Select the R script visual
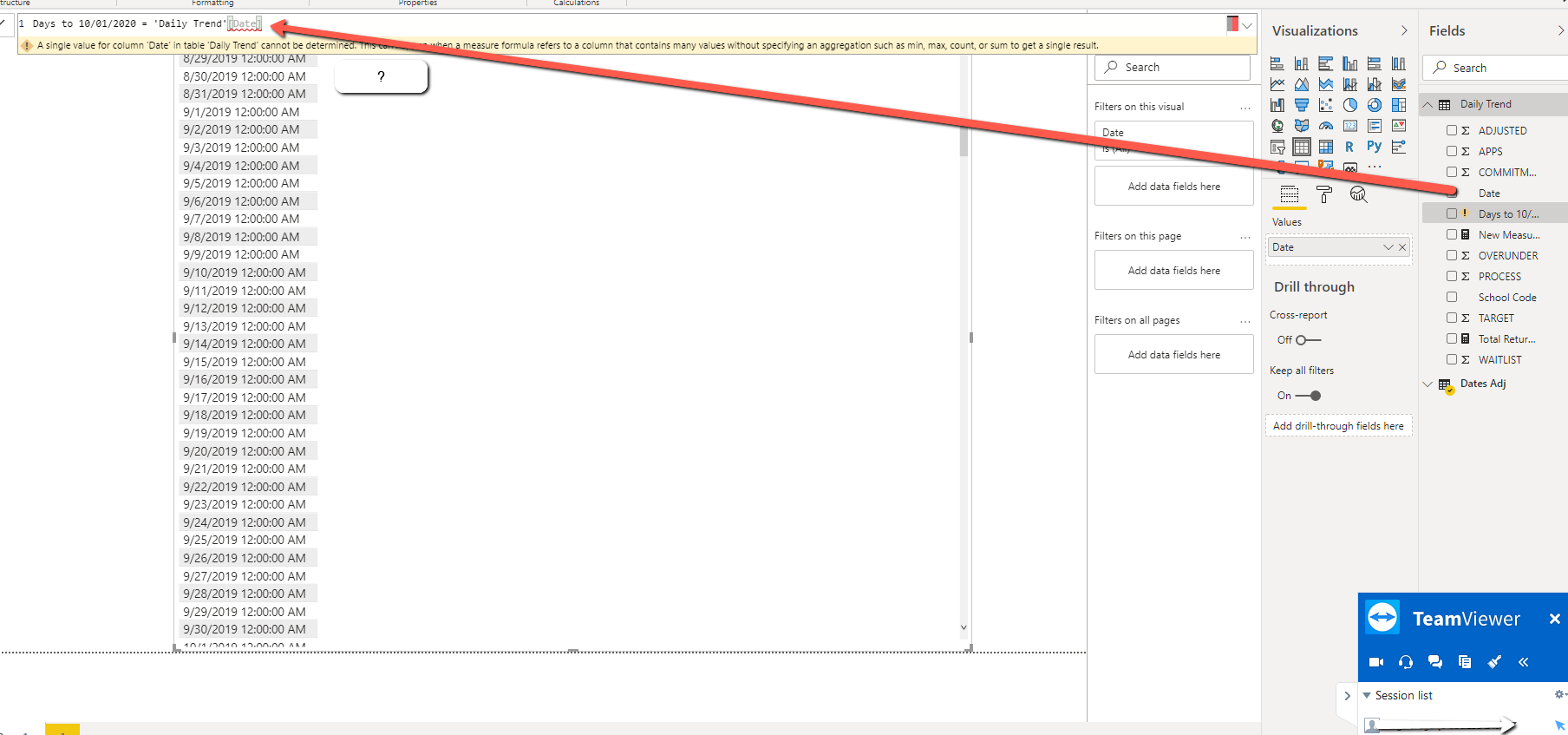Screen dimensions: 1568x735 [1349, 147]
